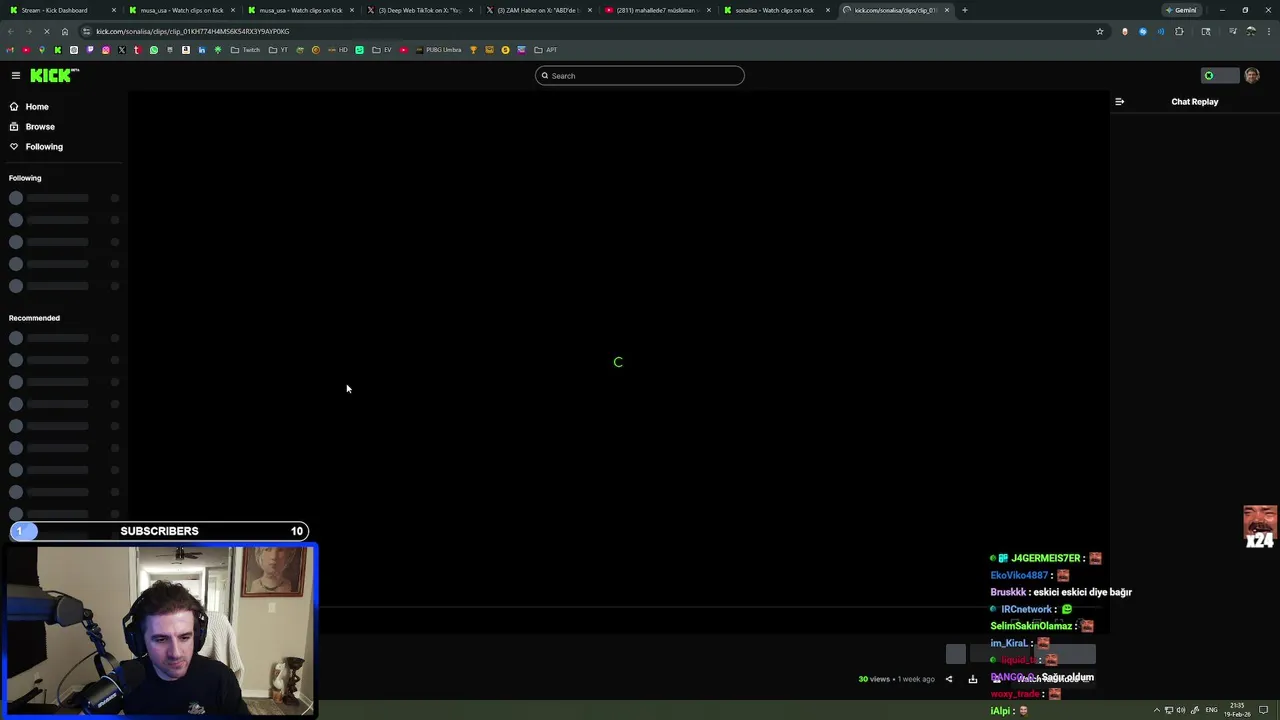
Task: Open the YT bookmarks folder
Action: (278, 50)
